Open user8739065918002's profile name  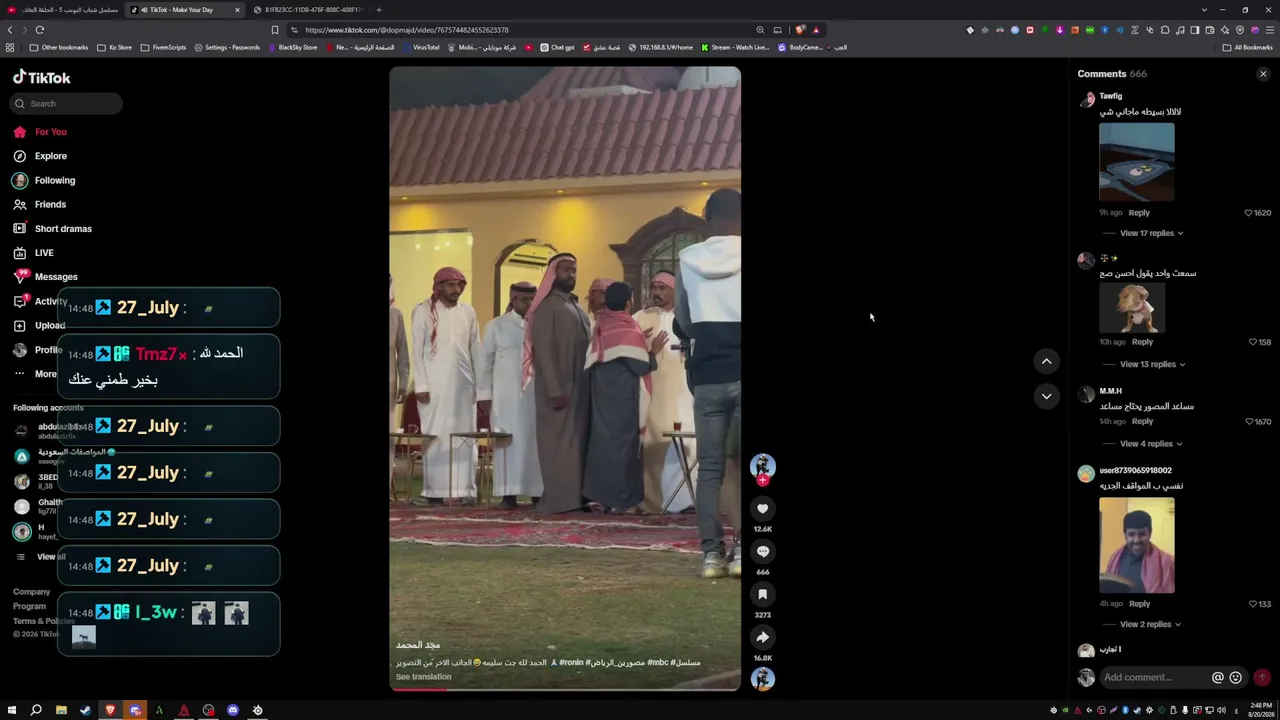click(1135, 471)
